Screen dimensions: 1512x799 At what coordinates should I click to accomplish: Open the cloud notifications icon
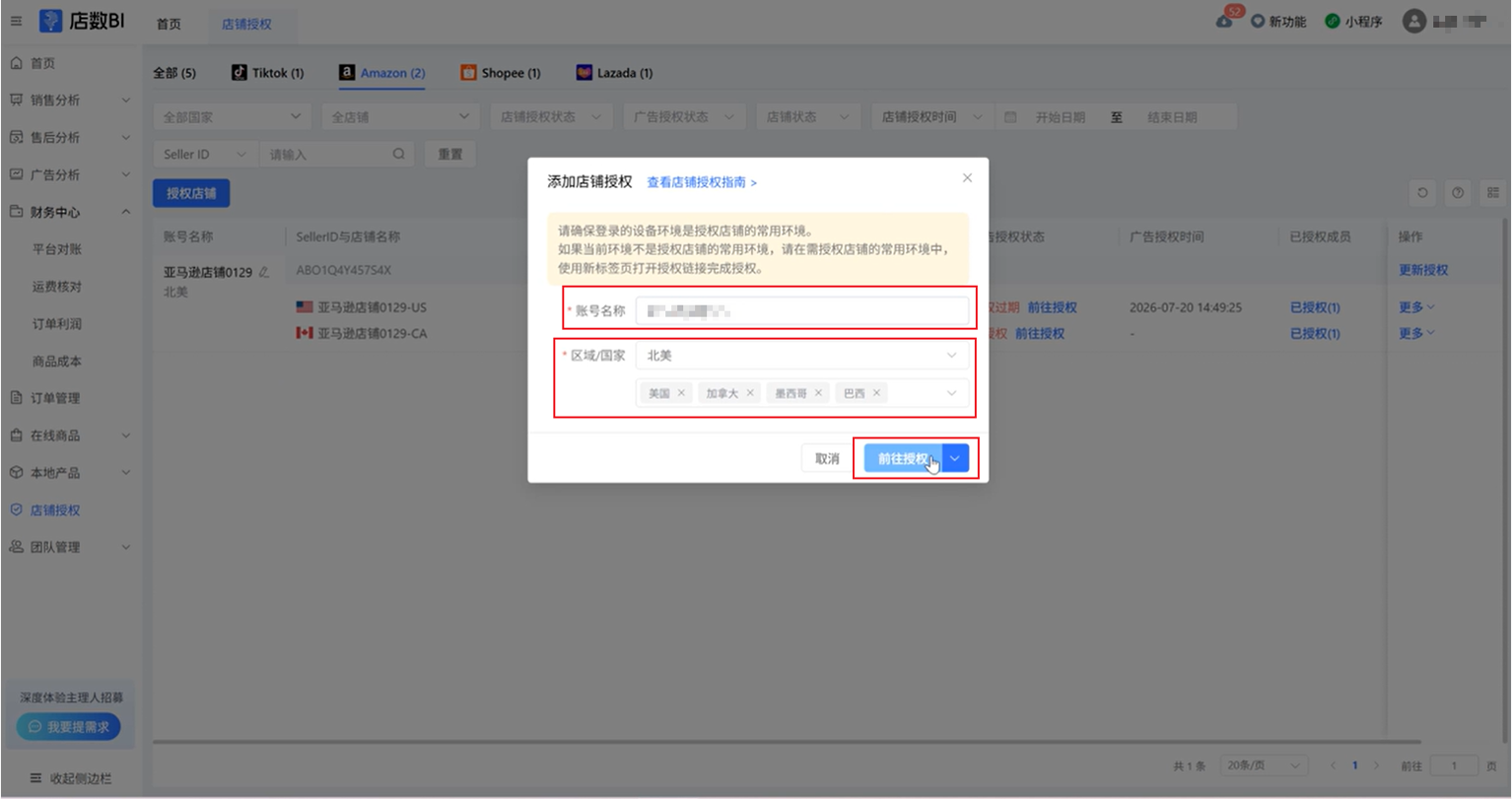click(1224, 21)
